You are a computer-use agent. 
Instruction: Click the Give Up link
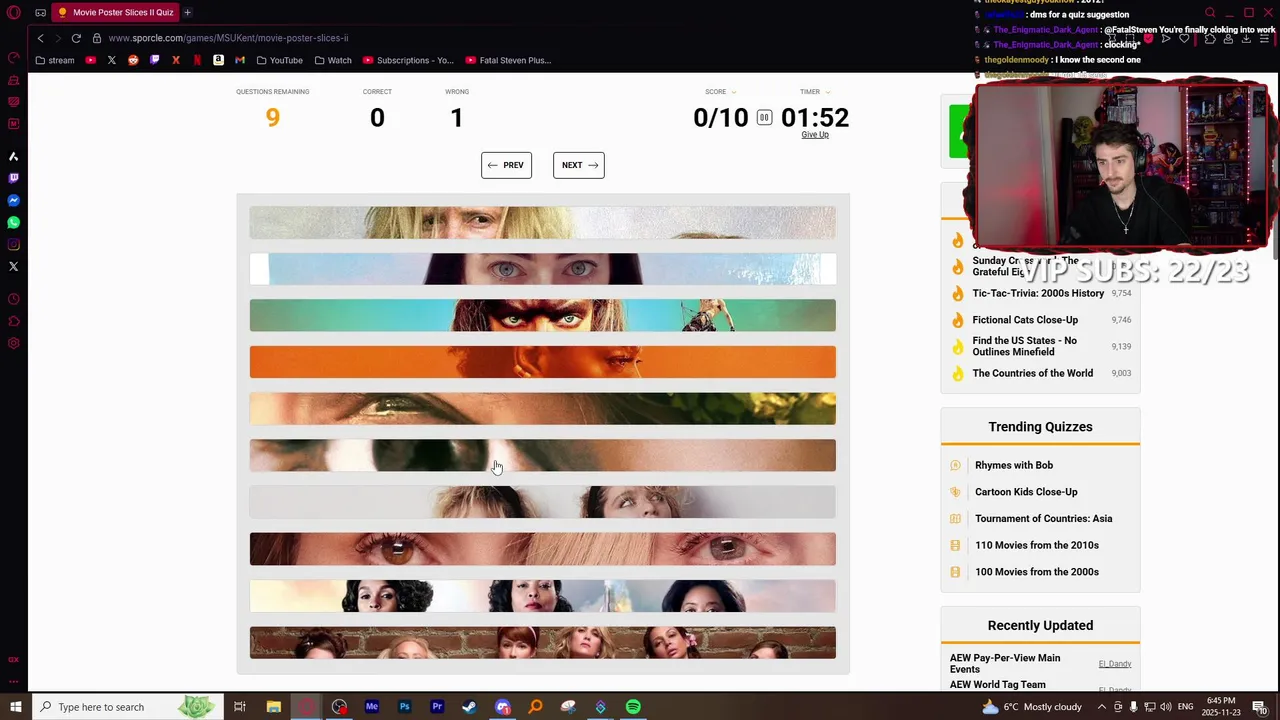[815, 135]
